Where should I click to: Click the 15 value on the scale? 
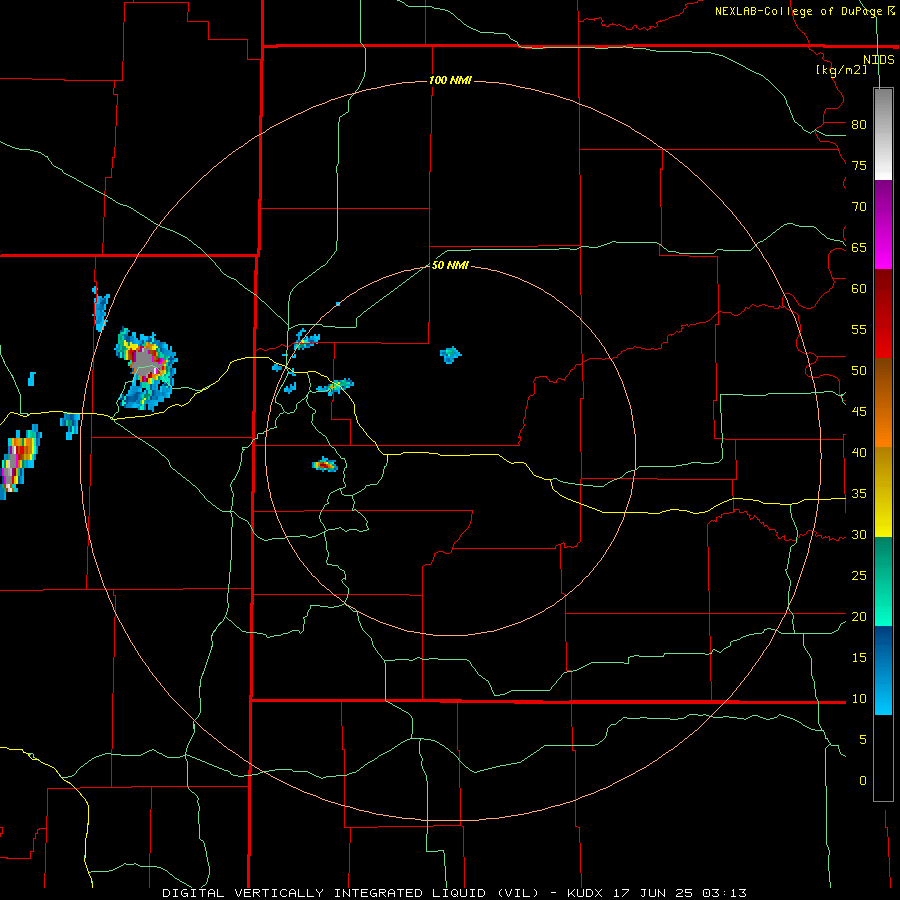(x=859, y=658)
